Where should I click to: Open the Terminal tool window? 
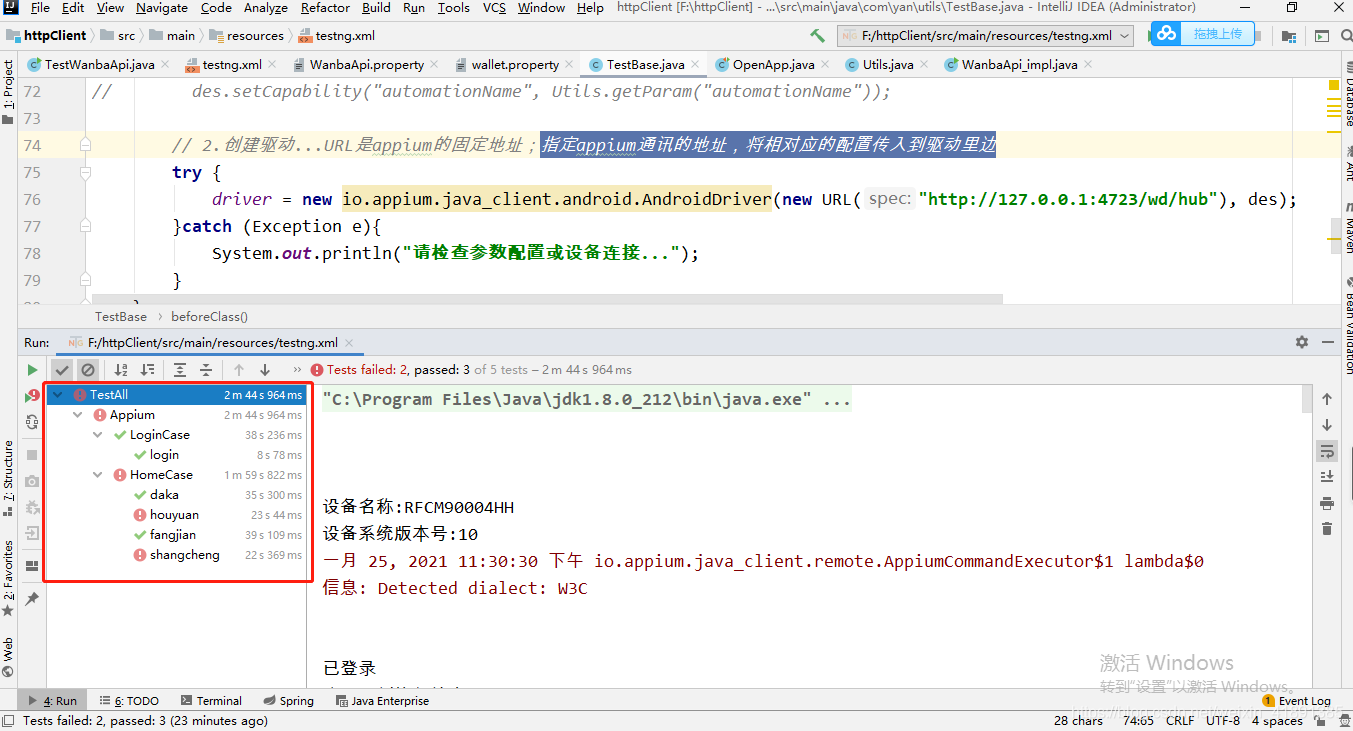[x=210, y=701]
